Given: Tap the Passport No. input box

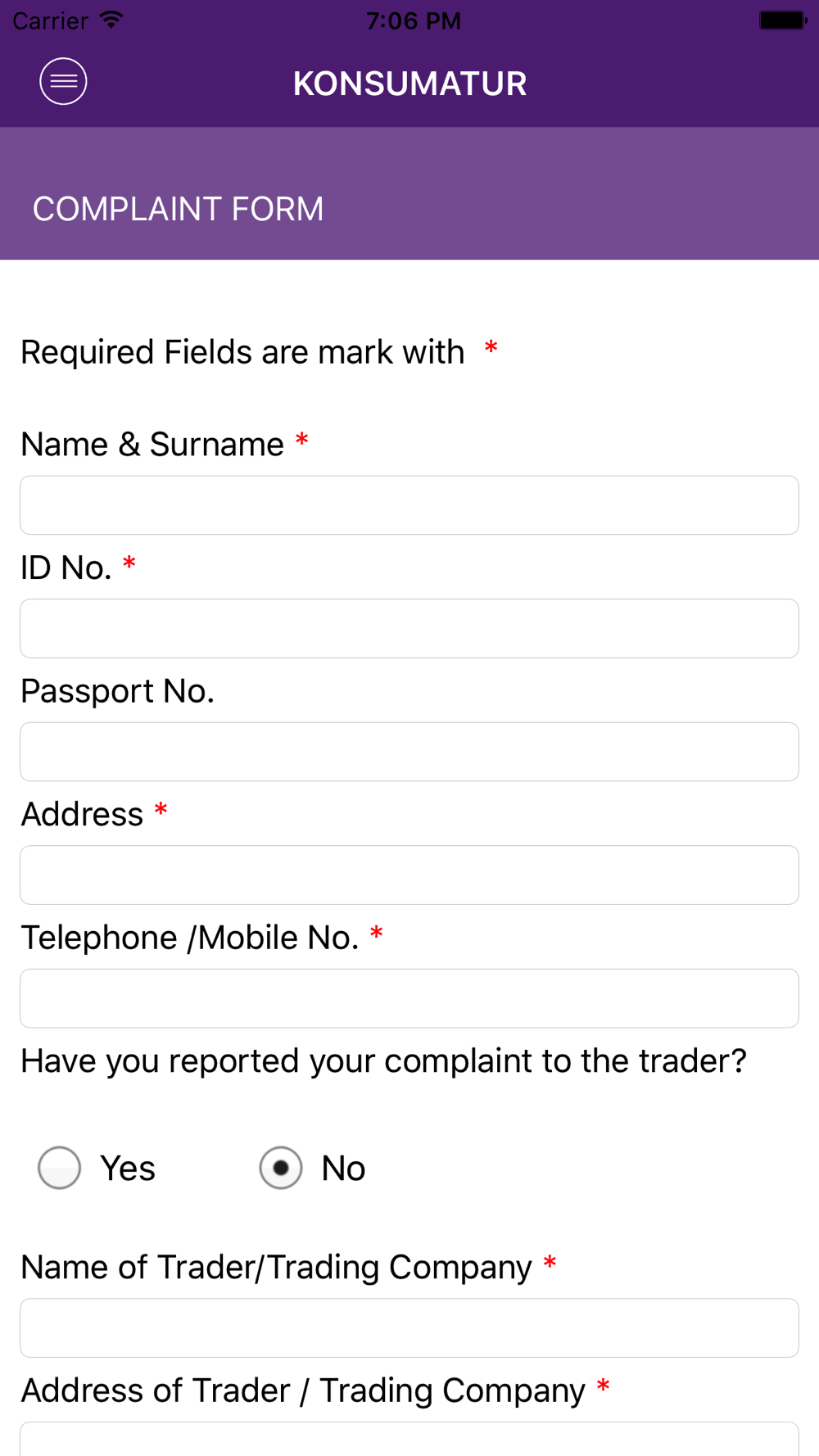Looking at the screenshot, I should pyautogui.click(x=409, y=752).
